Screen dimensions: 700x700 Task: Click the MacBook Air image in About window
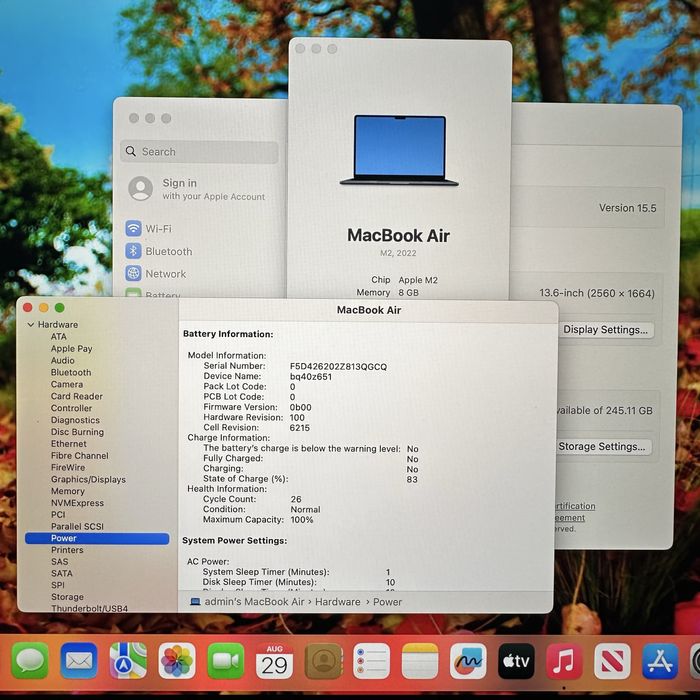pyautogui.click(x=399, y=150)
